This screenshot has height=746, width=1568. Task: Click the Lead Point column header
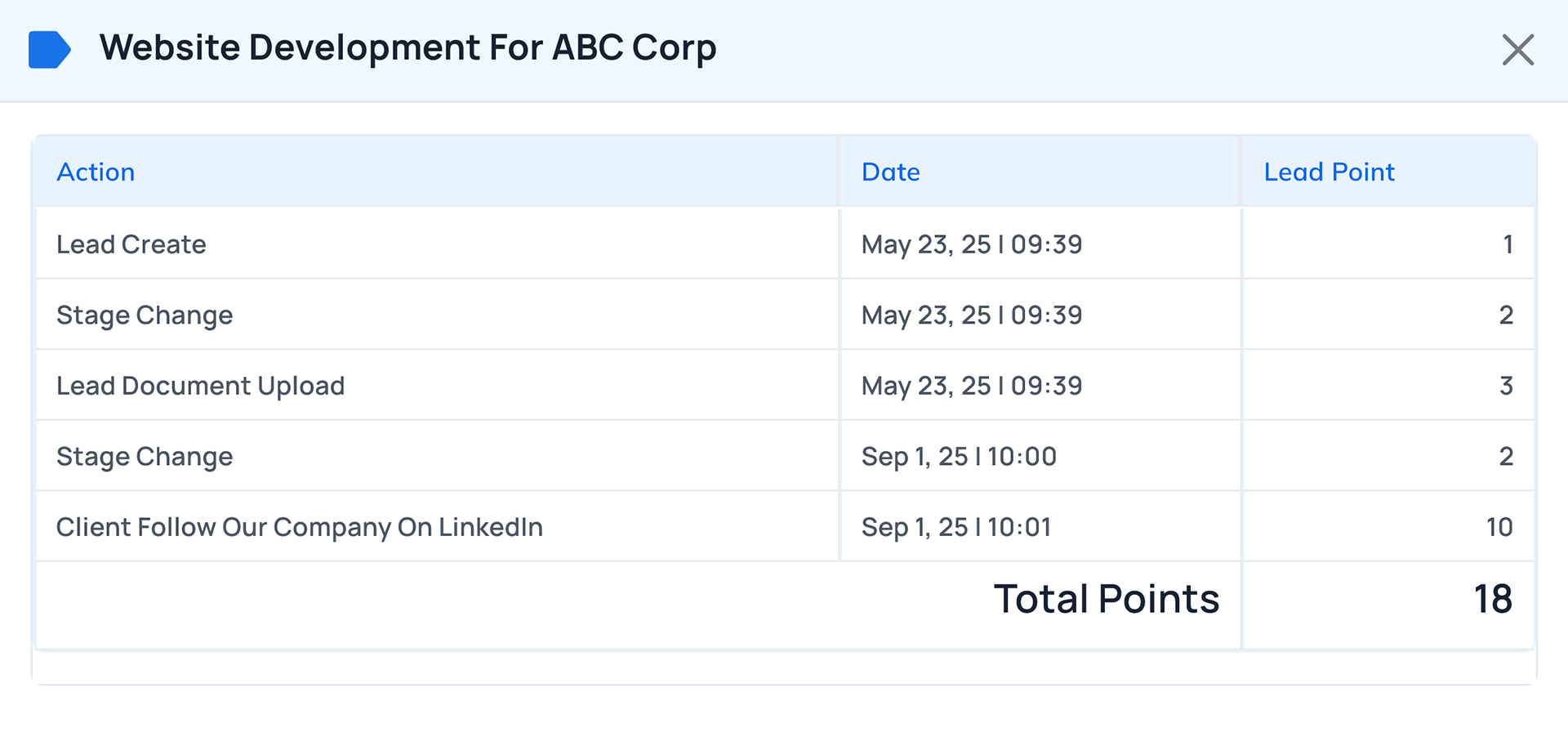(x=1329, y=172)
